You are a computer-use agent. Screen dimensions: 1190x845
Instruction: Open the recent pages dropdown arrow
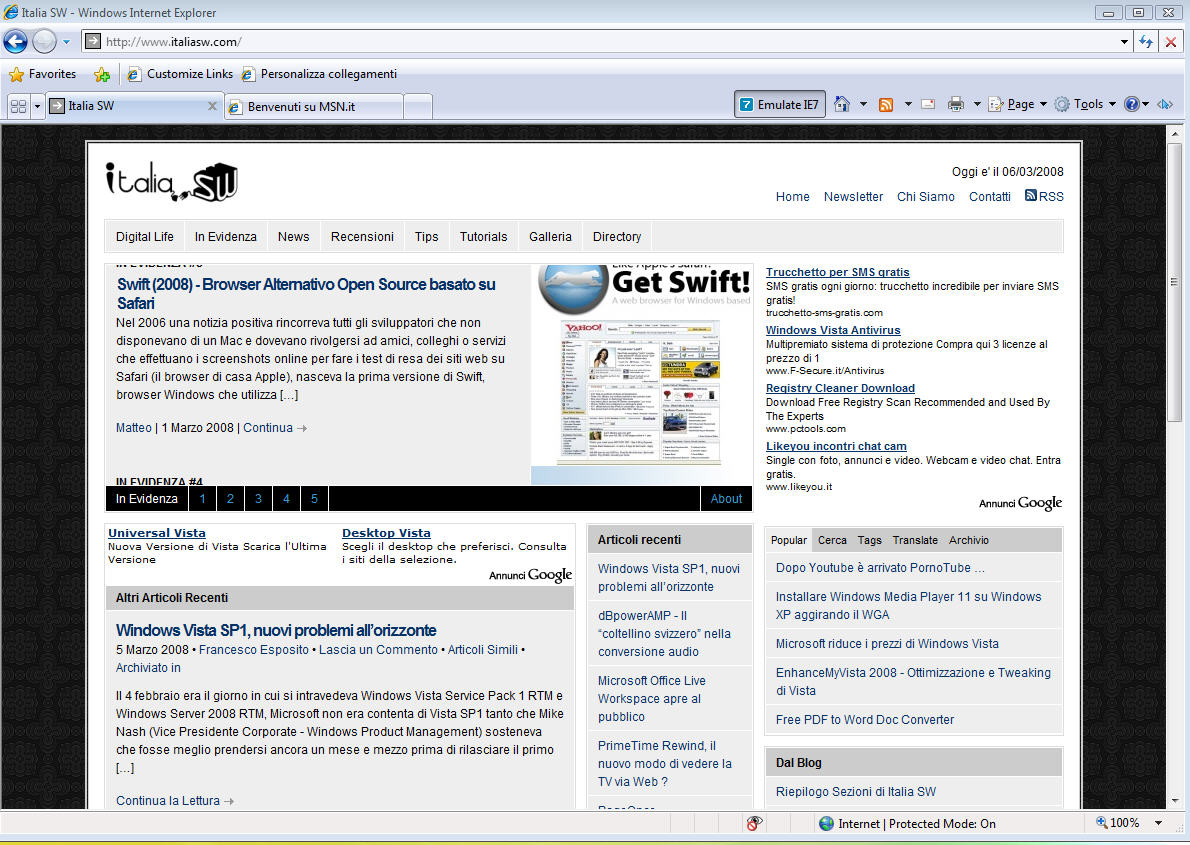click(x=66, y=42)
